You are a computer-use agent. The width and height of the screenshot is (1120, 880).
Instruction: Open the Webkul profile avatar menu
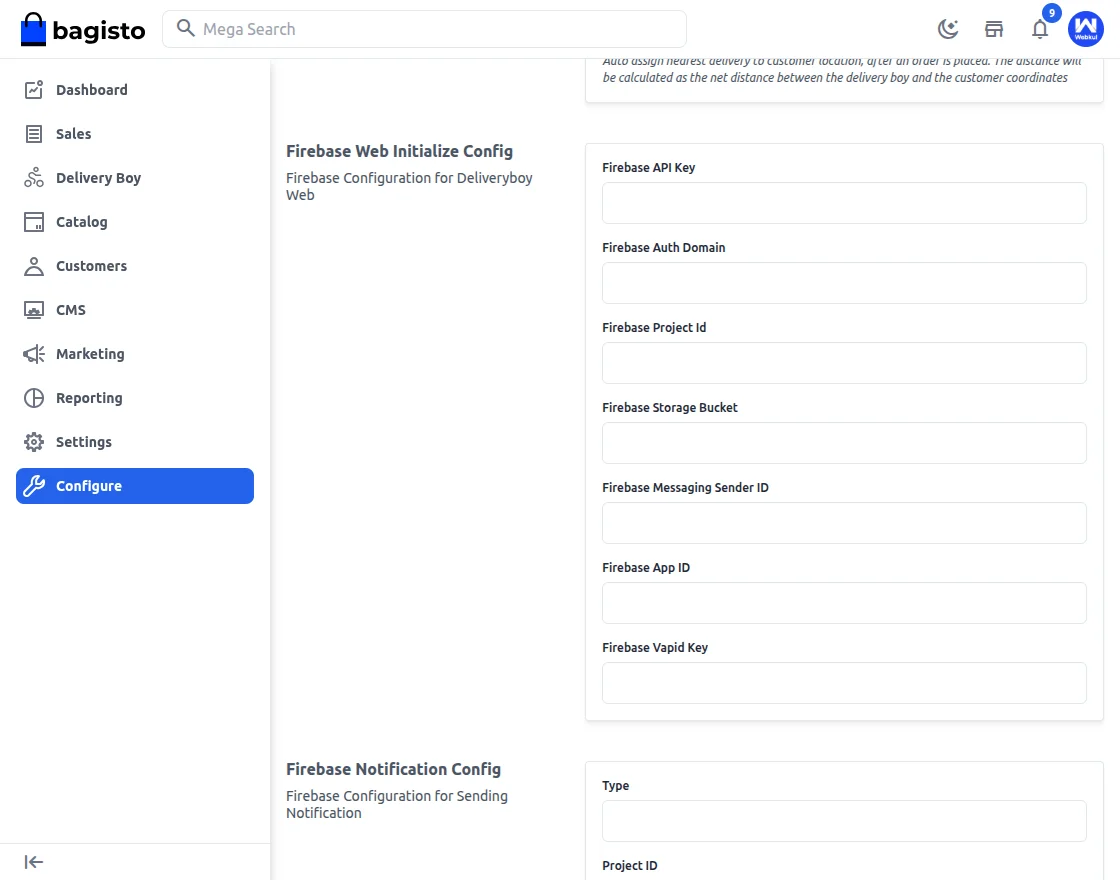(1086, 29)
